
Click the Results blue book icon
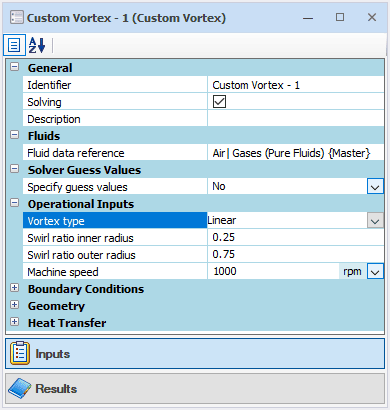click(x=20, y=388)
